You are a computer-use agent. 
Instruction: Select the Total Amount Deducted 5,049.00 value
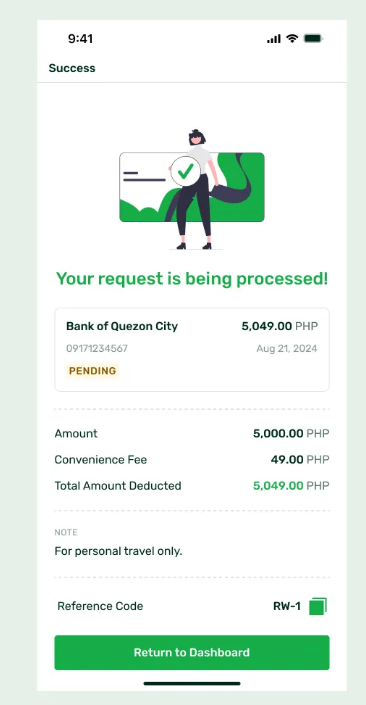(x=278, y=486)
